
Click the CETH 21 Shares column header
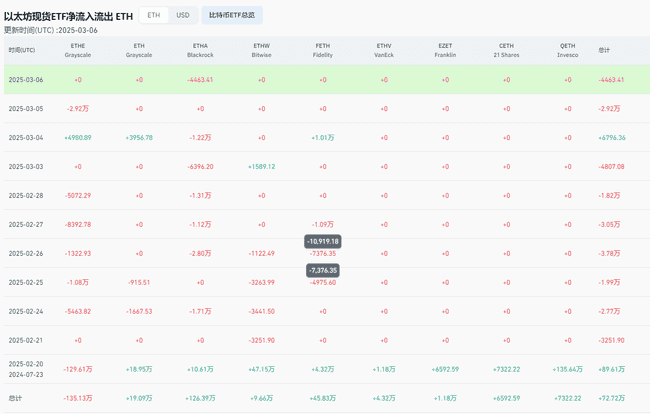click(x=506, y=50)
